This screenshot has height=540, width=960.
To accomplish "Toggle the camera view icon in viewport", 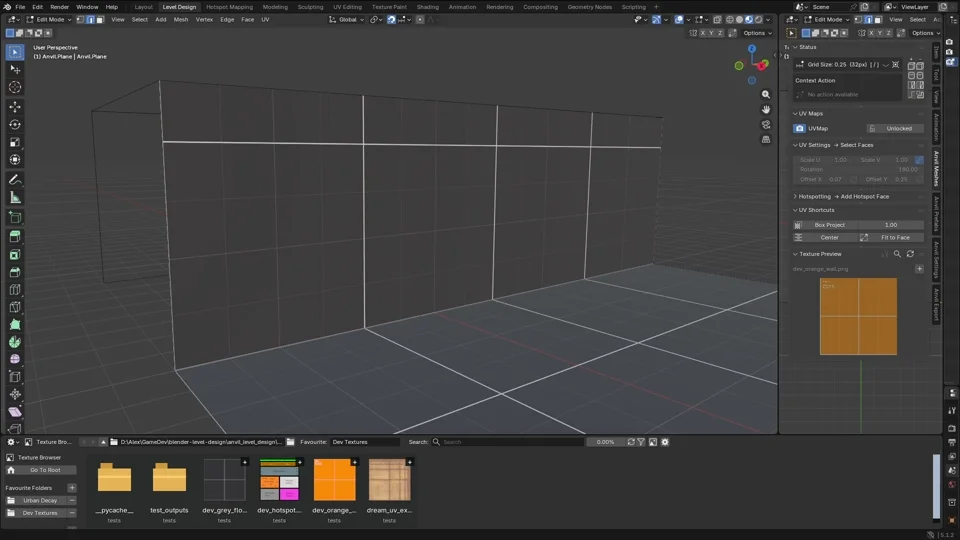I will click(765, 124).
